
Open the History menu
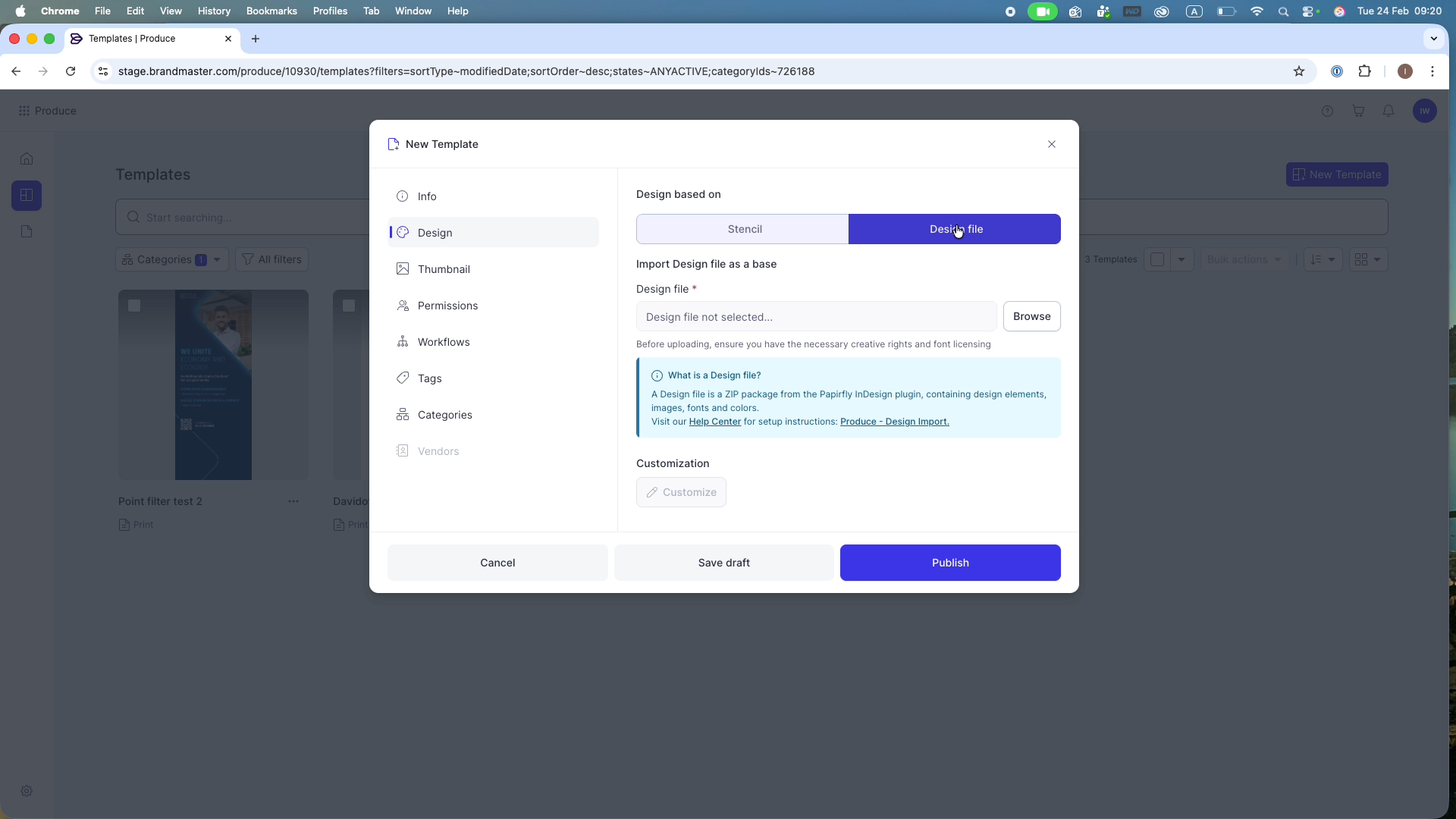[214, 11]
